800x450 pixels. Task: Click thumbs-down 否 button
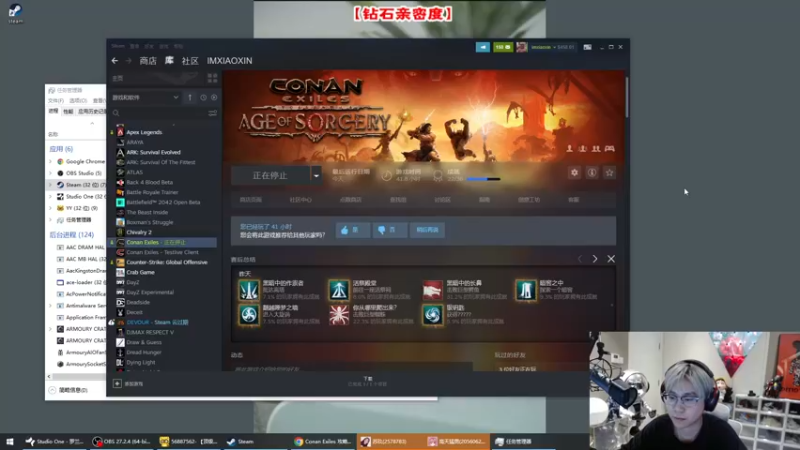(x=389, y=230)
